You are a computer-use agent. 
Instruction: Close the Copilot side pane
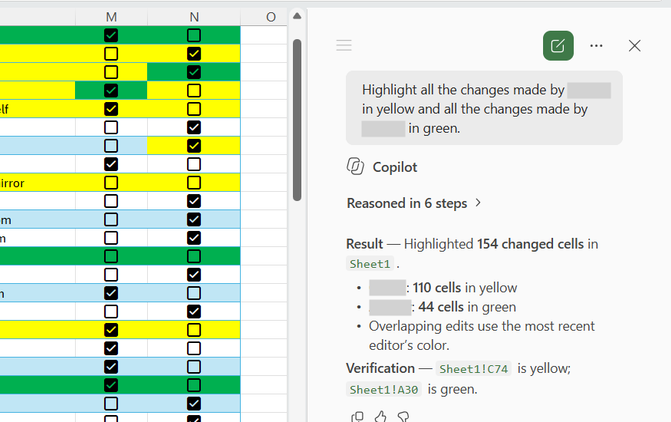click(635, 45)
